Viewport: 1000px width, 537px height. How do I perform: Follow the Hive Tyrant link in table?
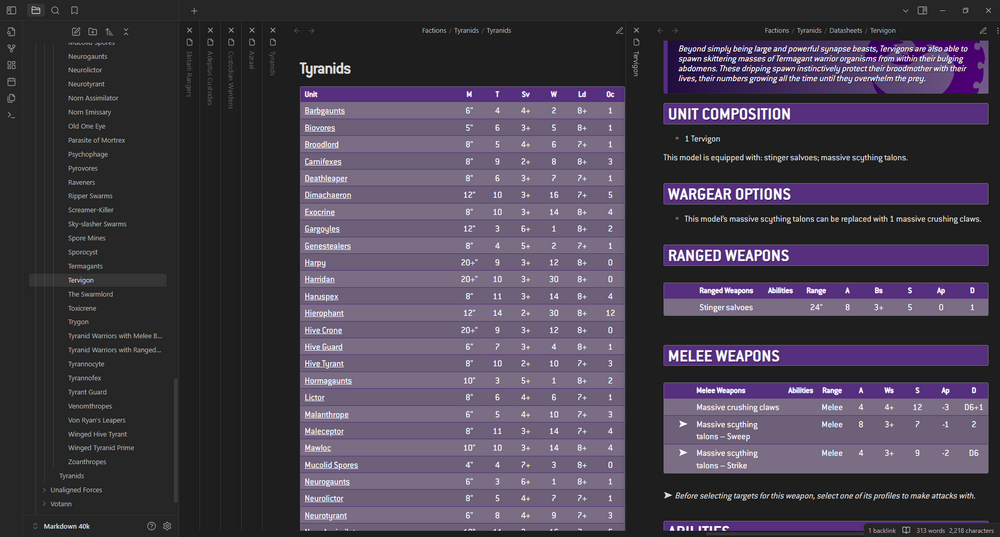[323, 364]
